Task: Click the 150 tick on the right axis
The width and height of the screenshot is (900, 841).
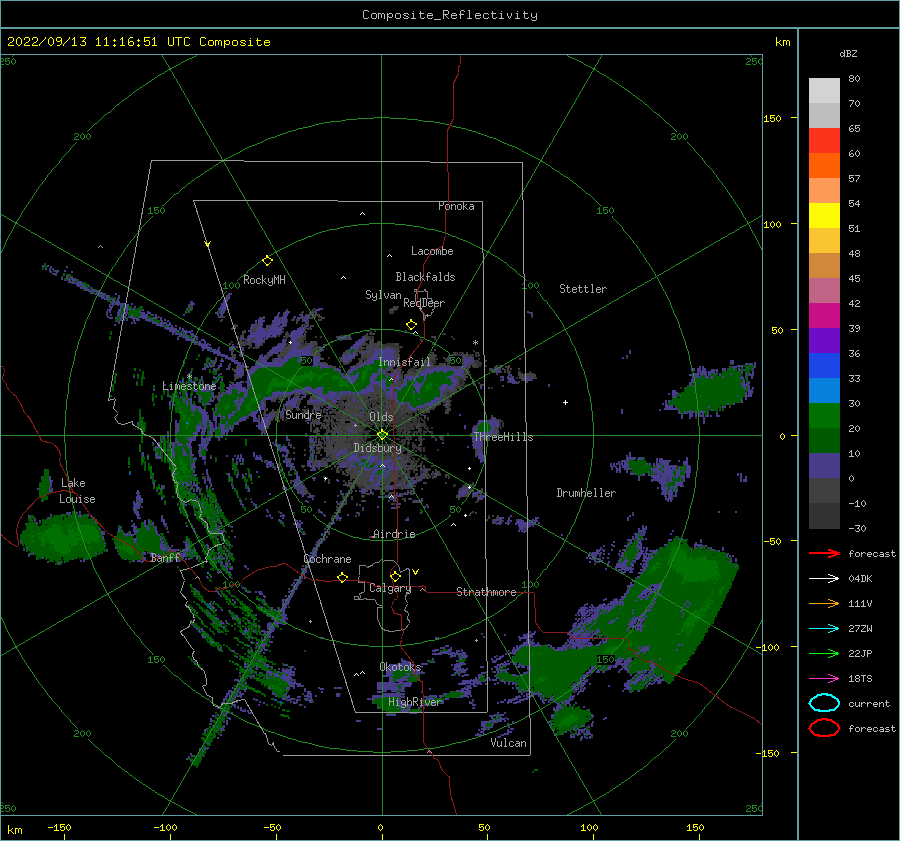Action: (x=772, y=118)
